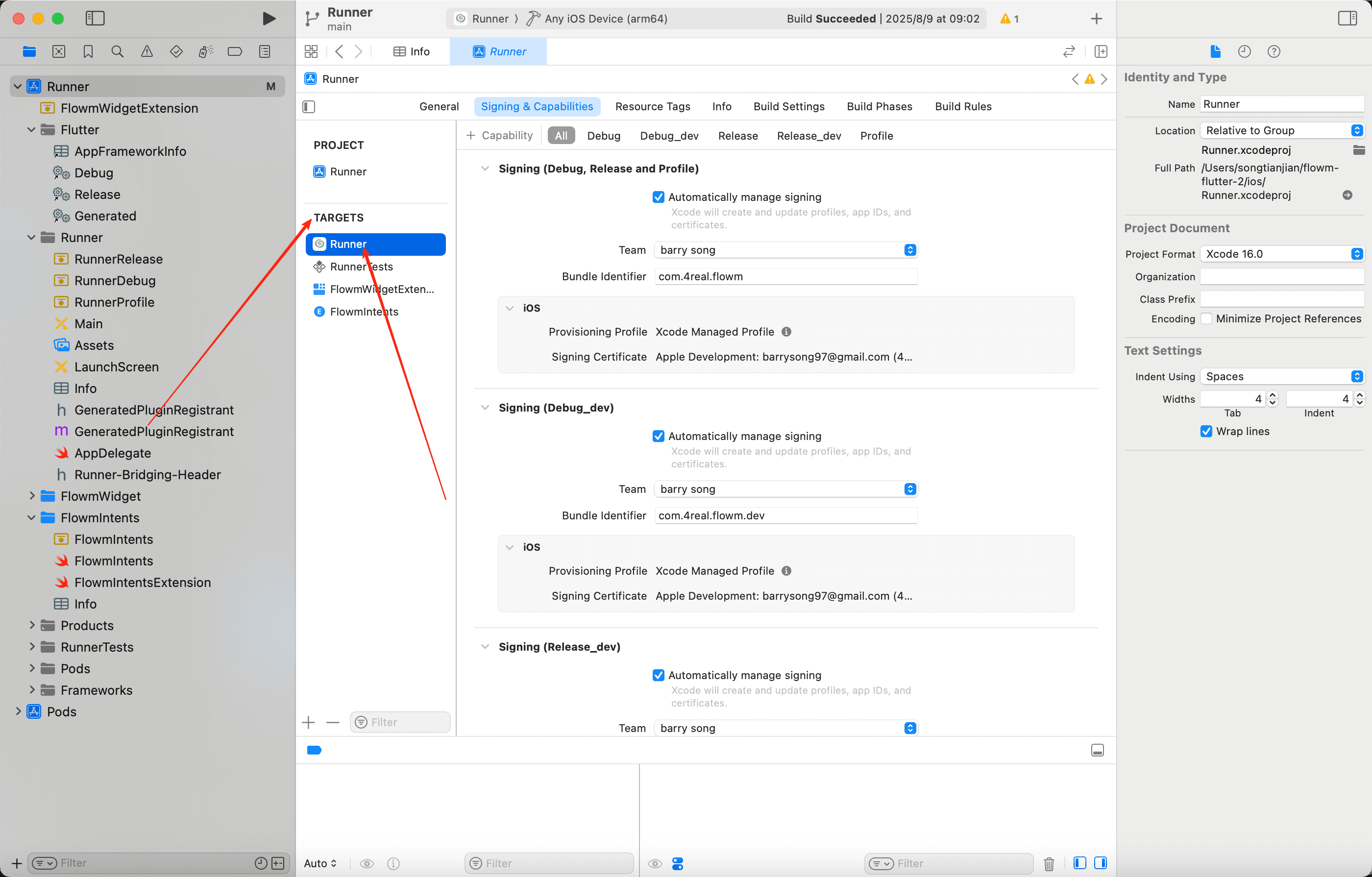1372x877 pixels.
Task: Toggle the inspectors panel icon
Action: [x=1347, y=18]
